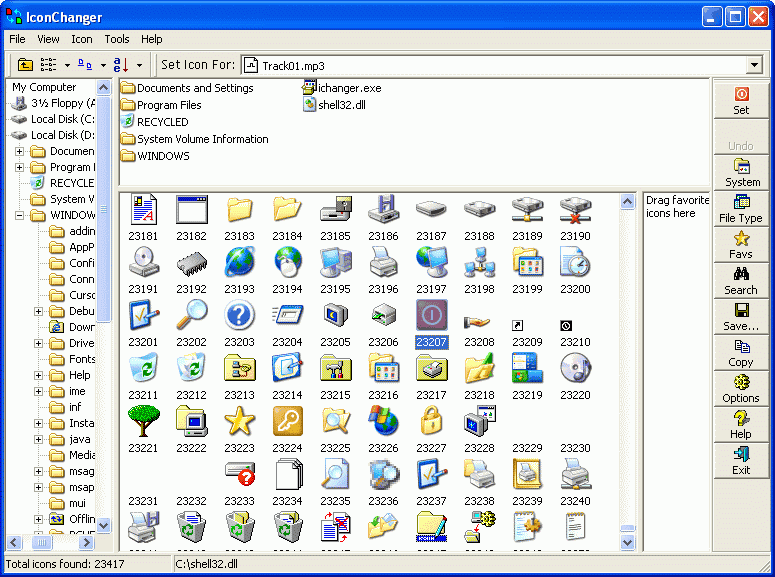Viewport: 775px width, 577px height.
Task: Click the Save floppy button
Action: (741, 317)
